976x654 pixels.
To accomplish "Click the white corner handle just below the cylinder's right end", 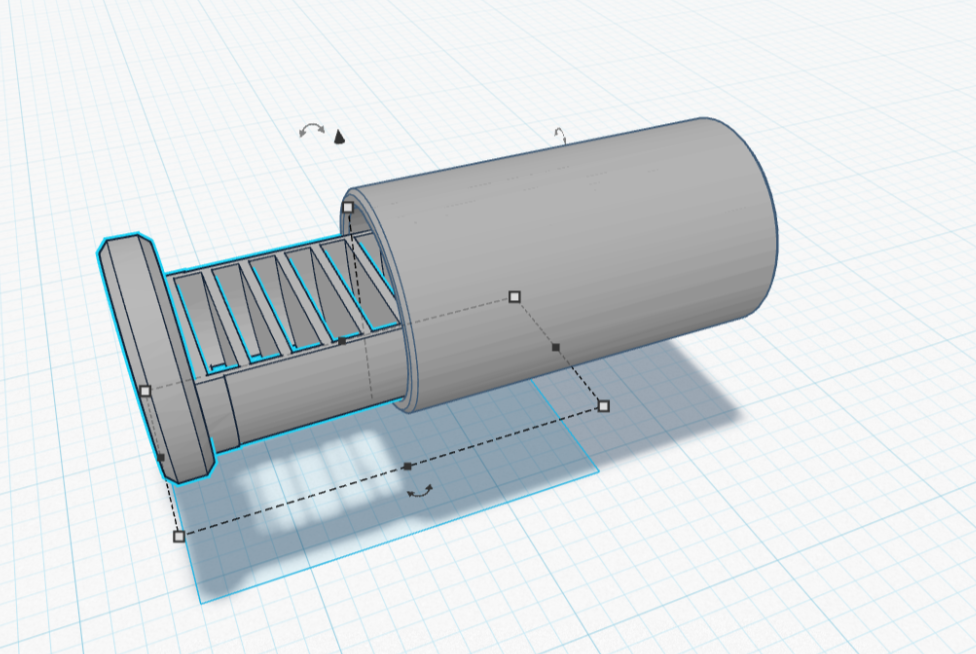I will click(603, 406).
